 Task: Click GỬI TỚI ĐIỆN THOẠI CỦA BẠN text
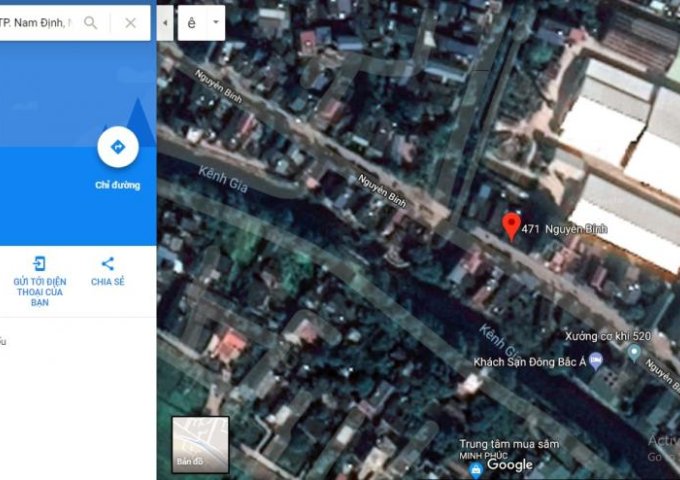[39, 291]
